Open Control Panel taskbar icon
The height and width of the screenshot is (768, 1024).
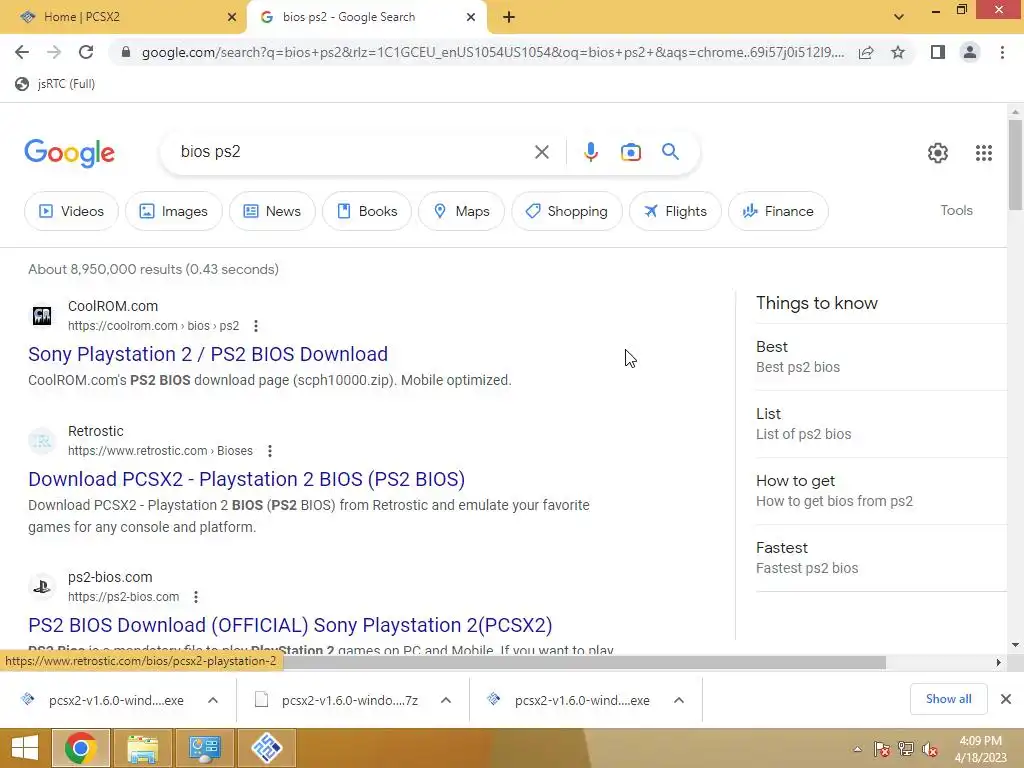pos(204,748)
